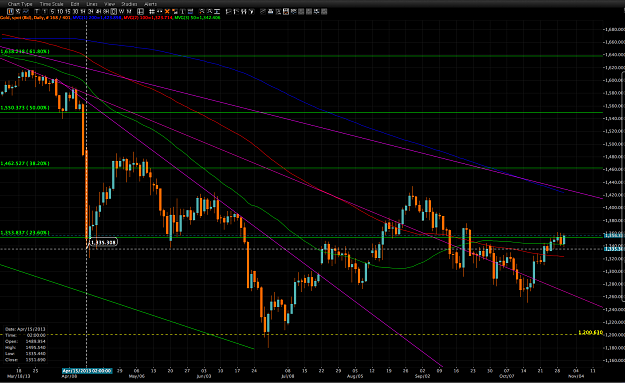Switch to the 1-minute time scale

click(45, 12)
